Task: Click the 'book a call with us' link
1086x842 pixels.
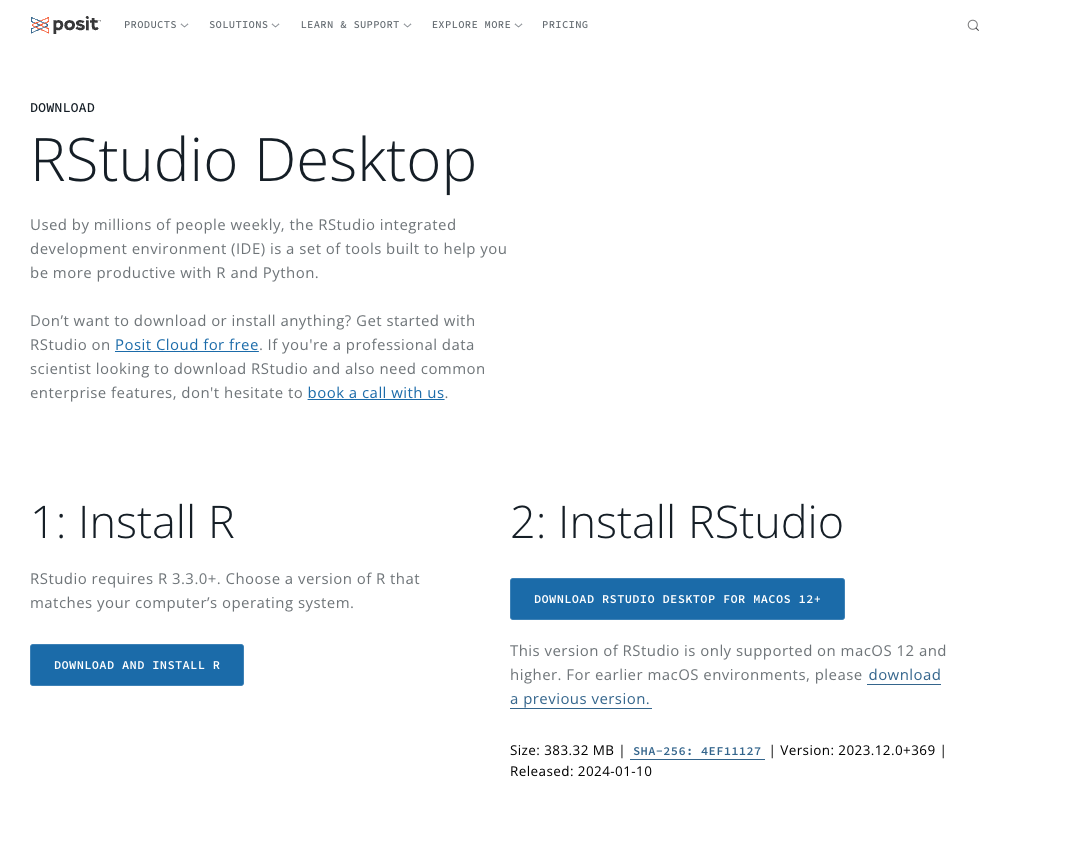Action: point(375,393)
